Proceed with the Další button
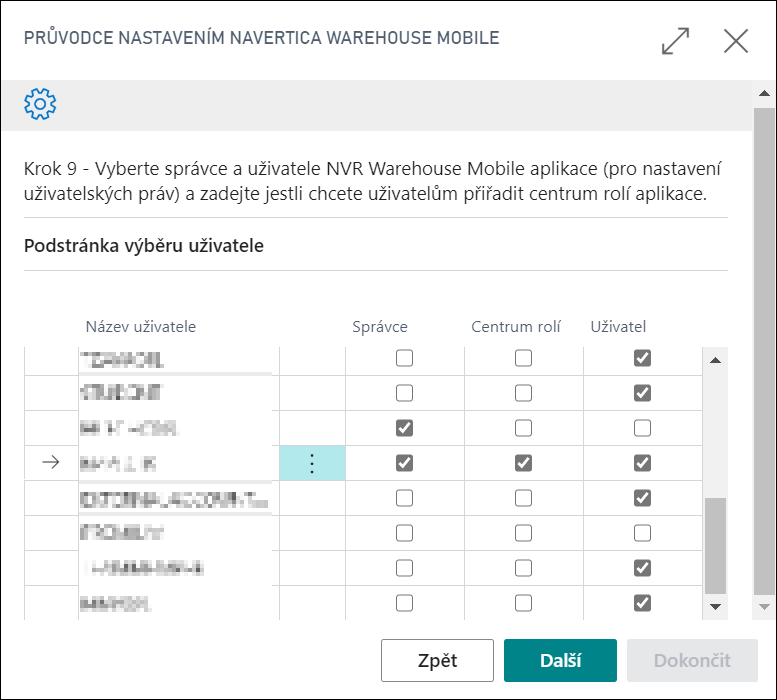The image size is (777, 700). pos(560,660)
